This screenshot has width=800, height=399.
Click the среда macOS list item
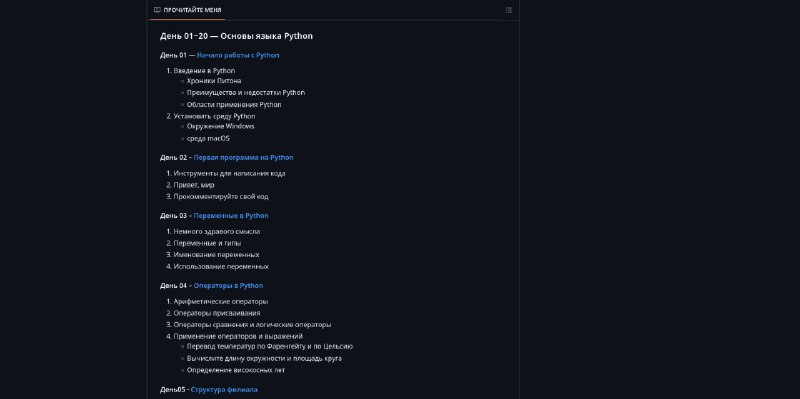point(208,139)
